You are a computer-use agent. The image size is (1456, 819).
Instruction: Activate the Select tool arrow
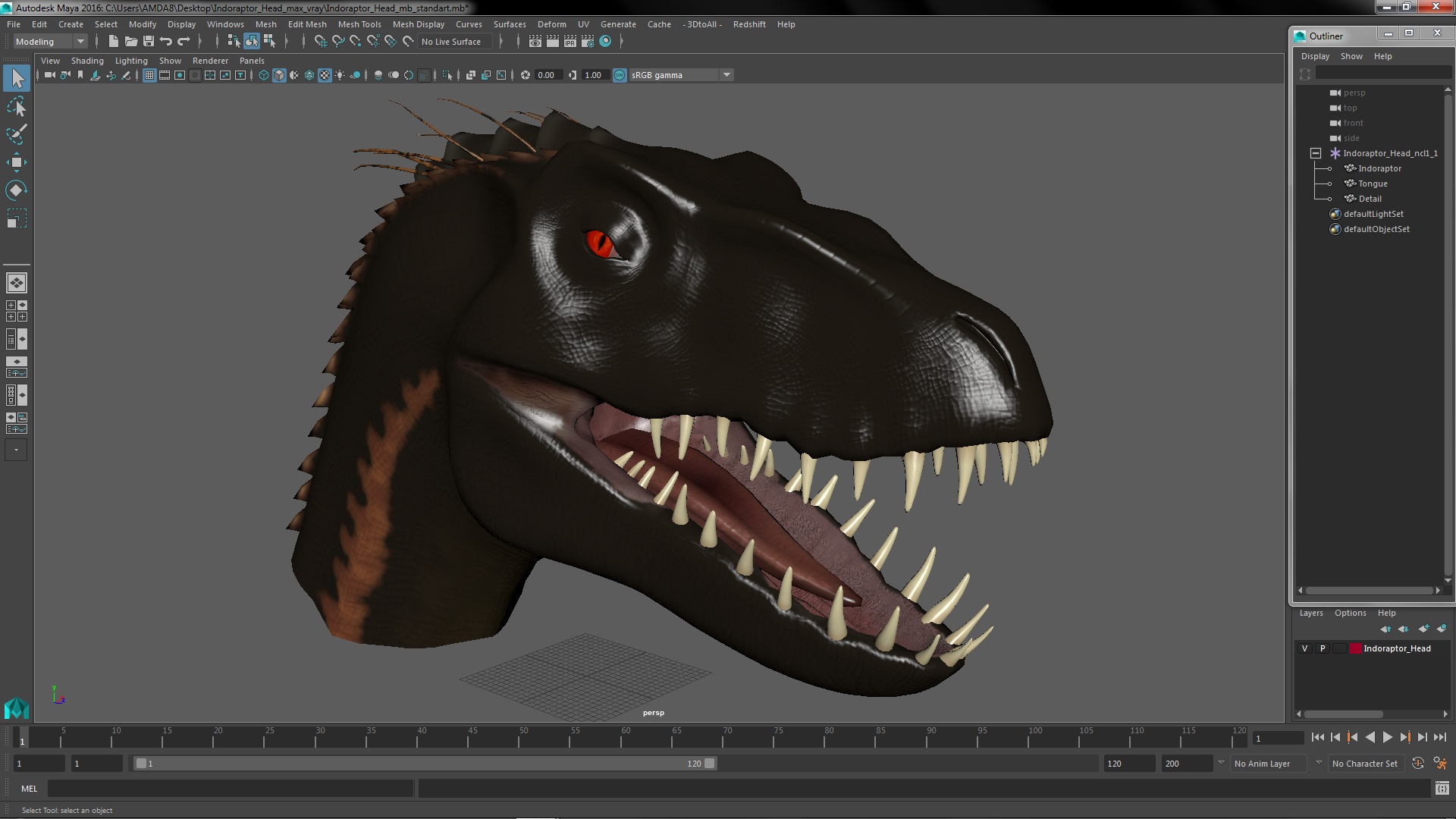(x=17, y=77)
